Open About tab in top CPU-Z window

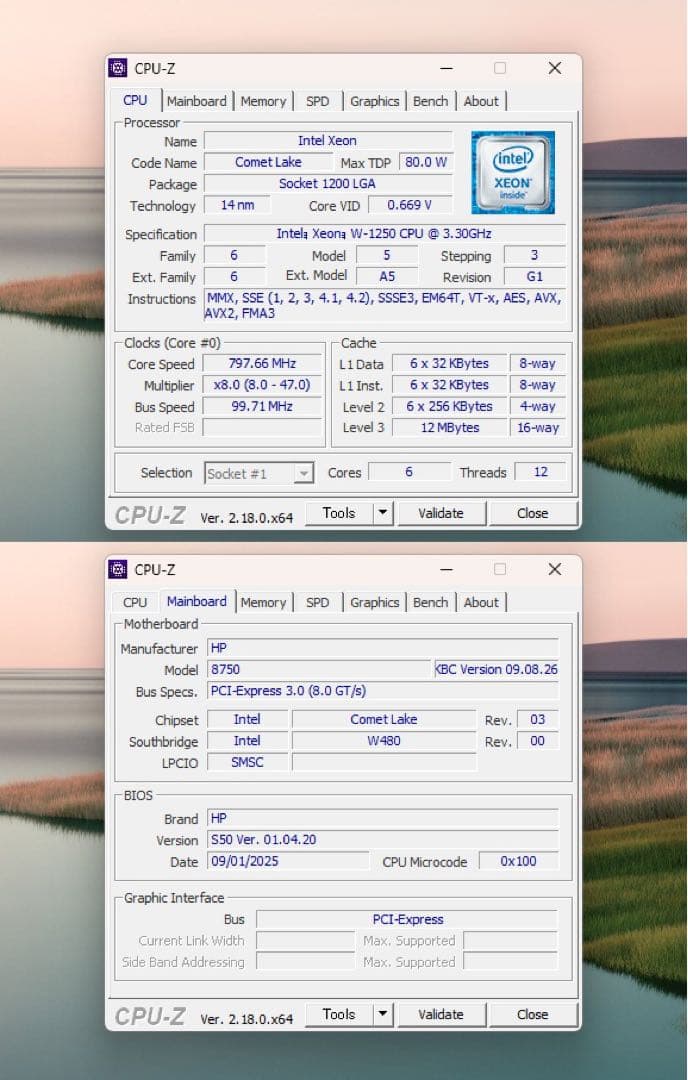(x=481, y=101)
